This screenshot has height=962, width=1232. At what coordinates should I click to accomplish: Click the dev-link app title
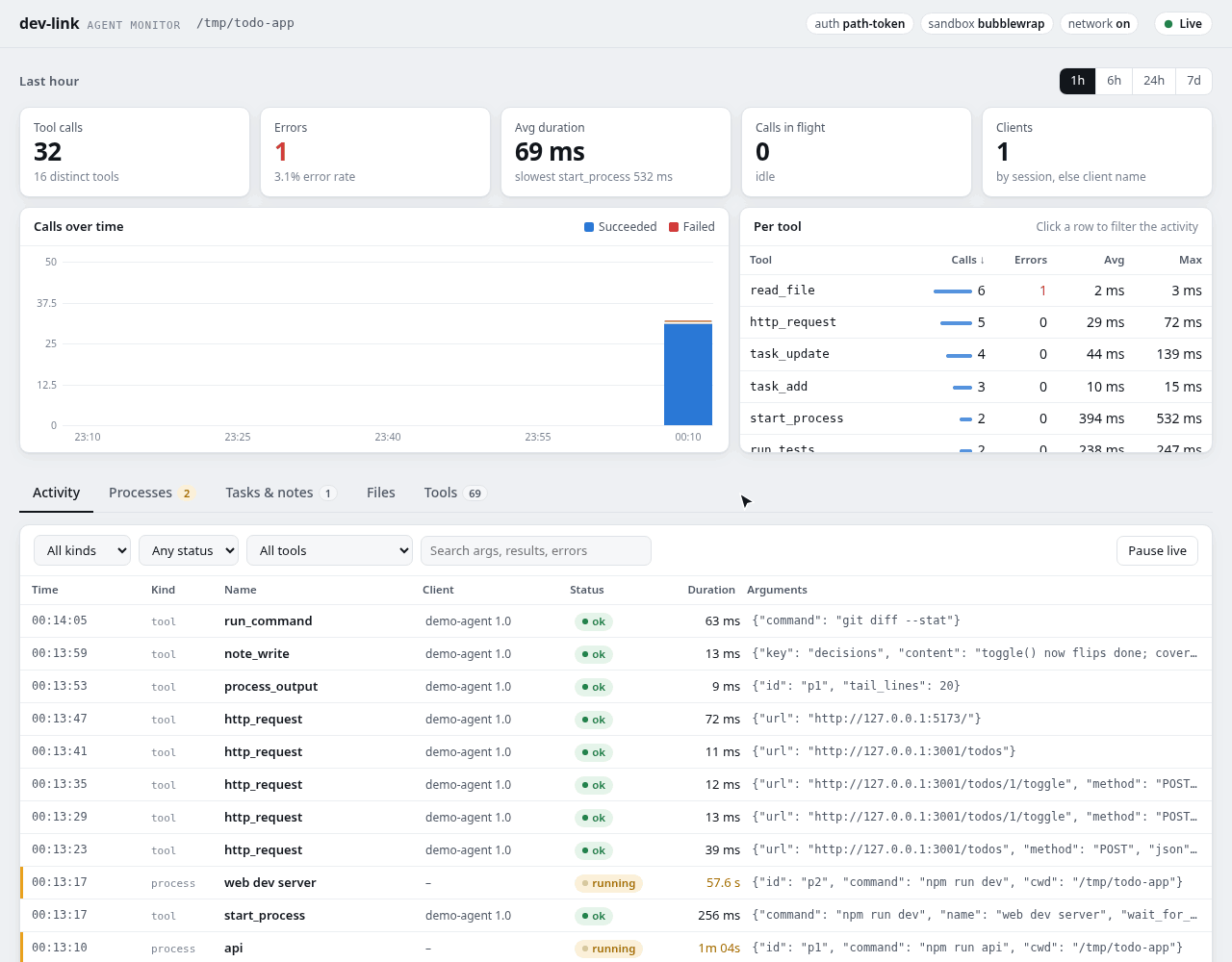pos(49,23)
